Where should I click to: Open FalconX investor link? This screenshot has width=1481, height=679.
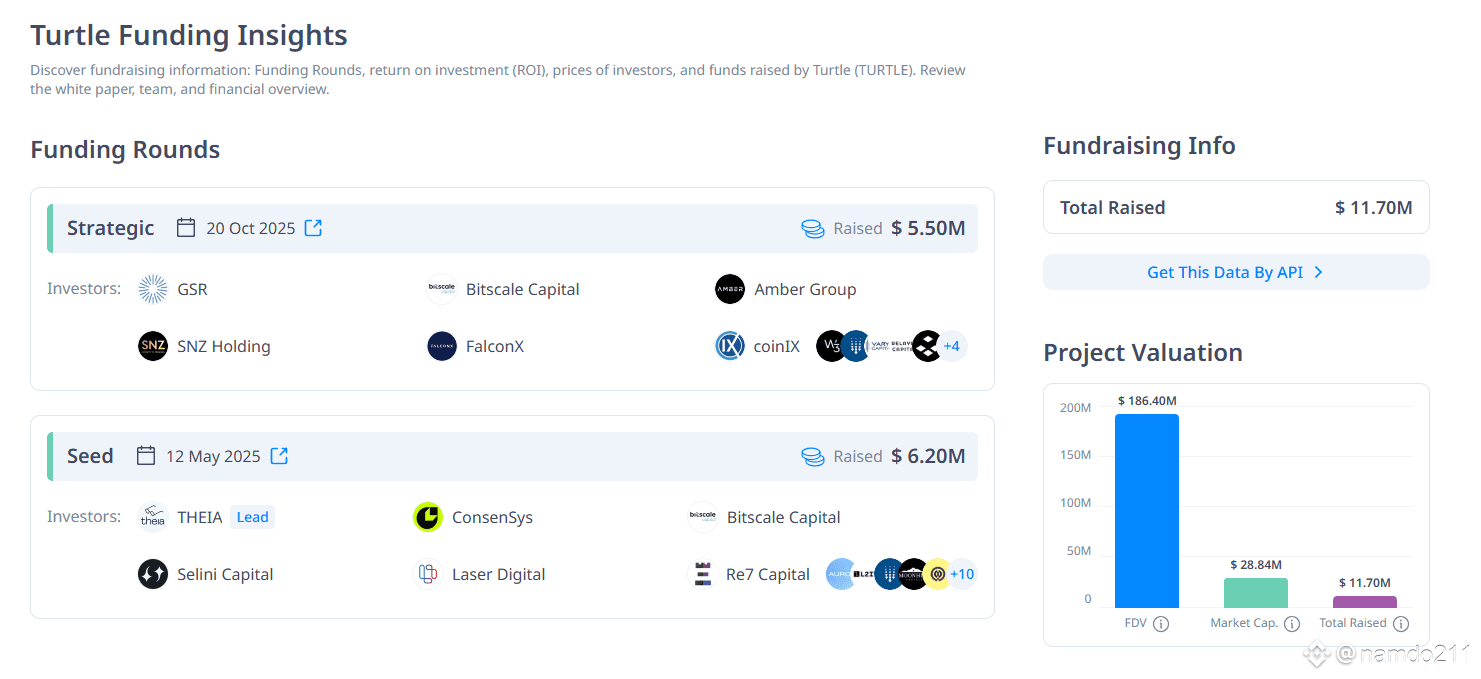[495, 346]
